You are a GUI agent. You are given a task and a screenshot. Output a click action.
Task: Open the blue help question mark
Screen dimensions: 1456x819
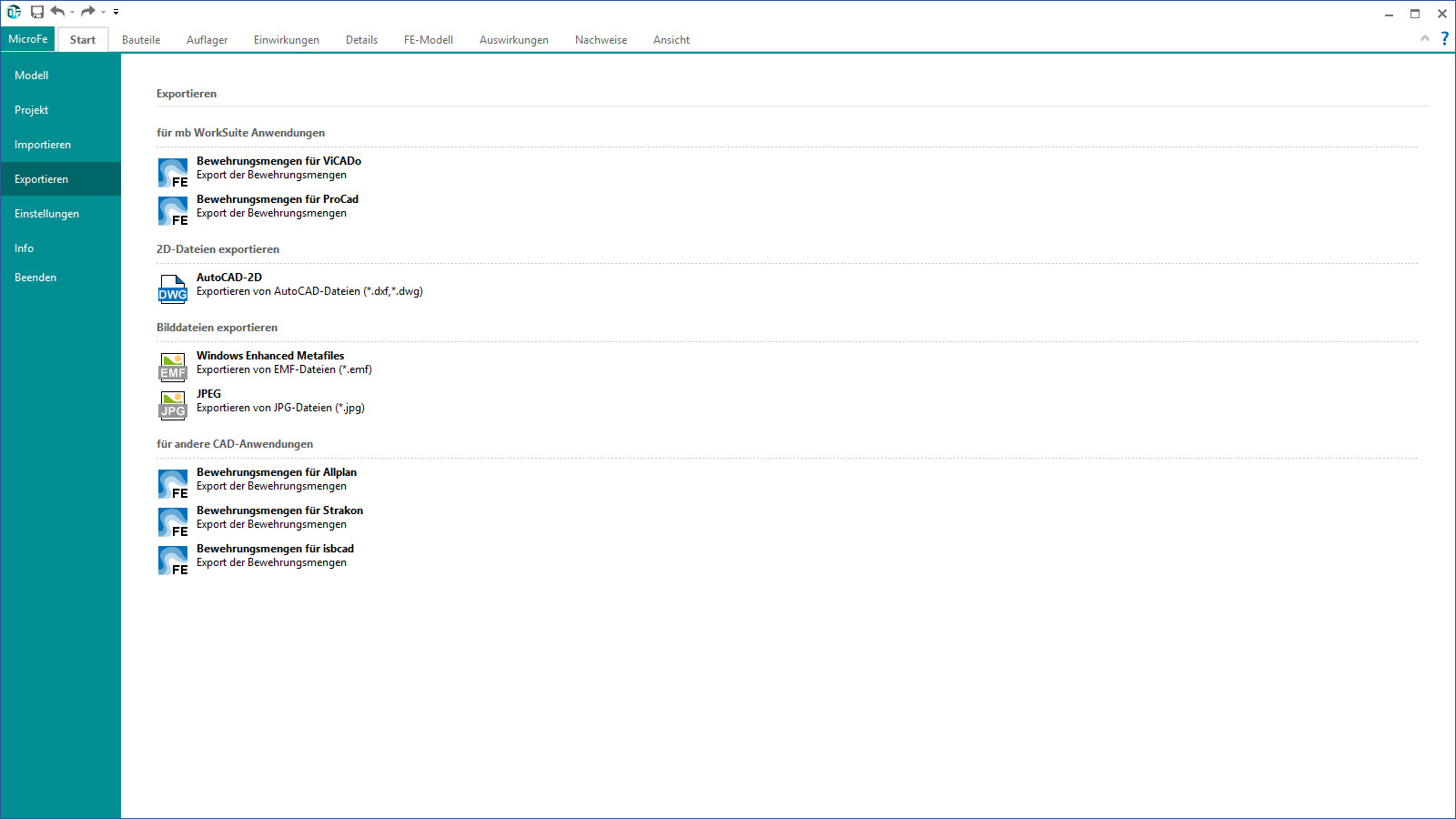click(x=1444, y=38)
